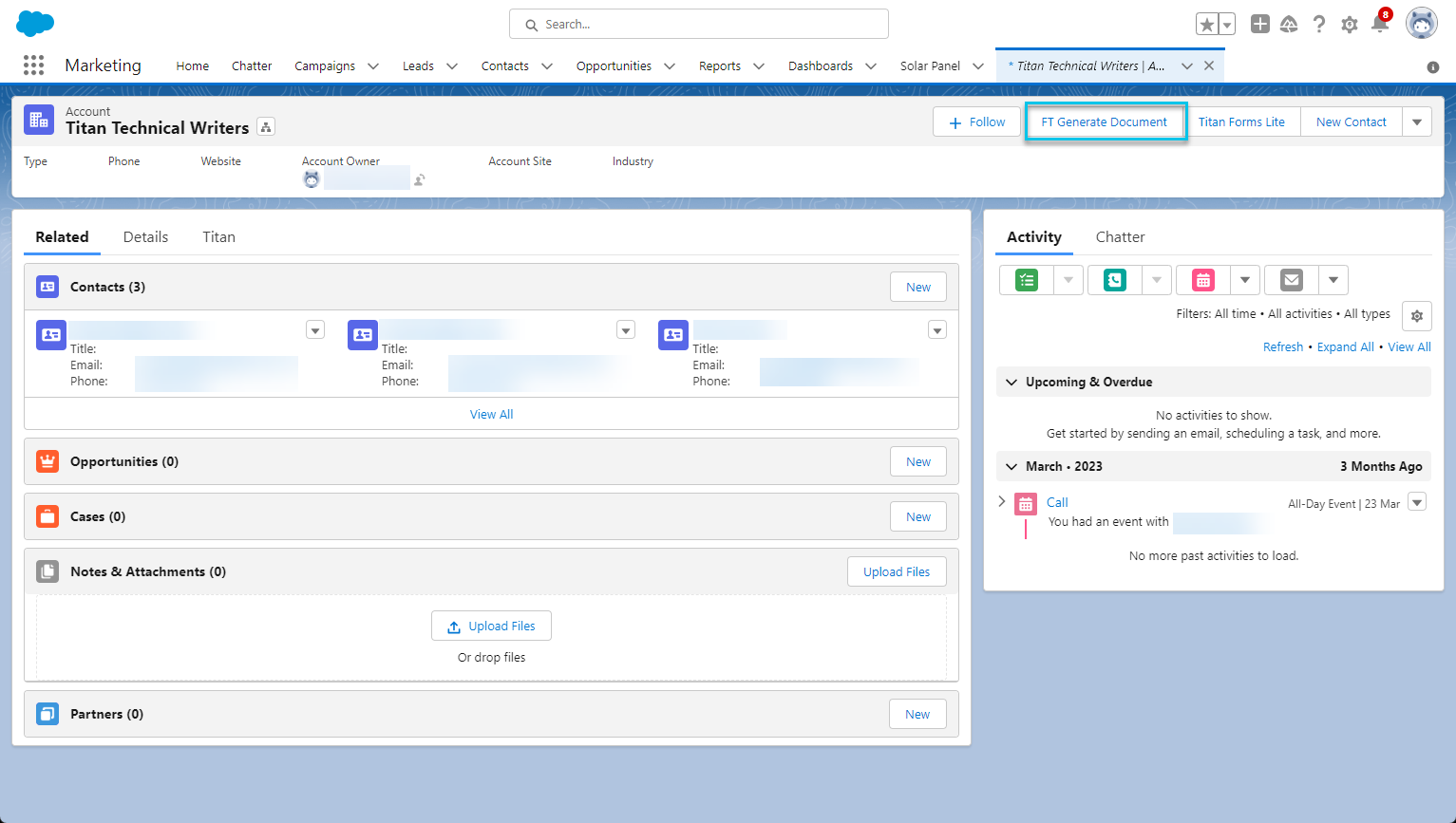The width and height of the screenshot is (1456, 823).
Task: Open the Setup gear icon
Action: pyautogui.click(x=1350, y=25)
